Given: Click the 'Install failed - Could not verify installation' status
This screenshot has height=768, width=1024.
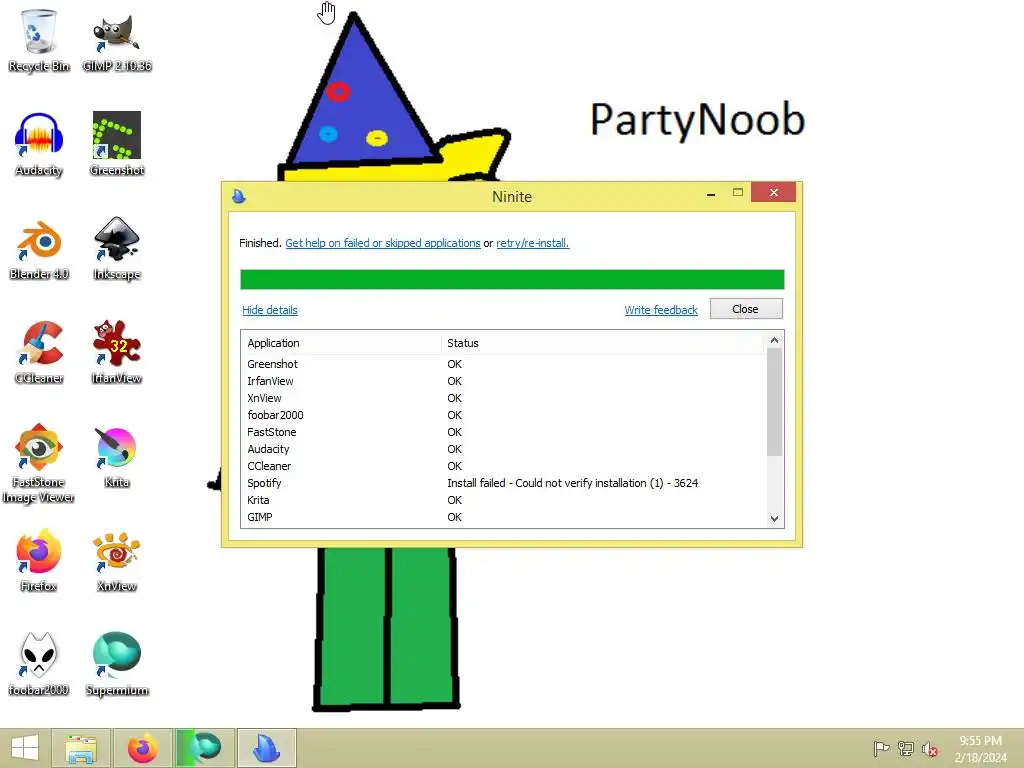Looking at the screenshot, I should (573, 483).
